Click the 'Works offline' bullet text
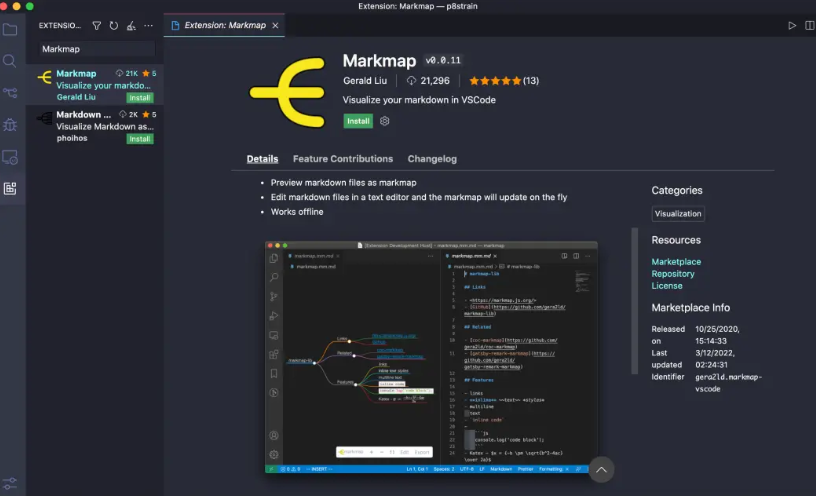Screen dimensions: 816x496 297,212
